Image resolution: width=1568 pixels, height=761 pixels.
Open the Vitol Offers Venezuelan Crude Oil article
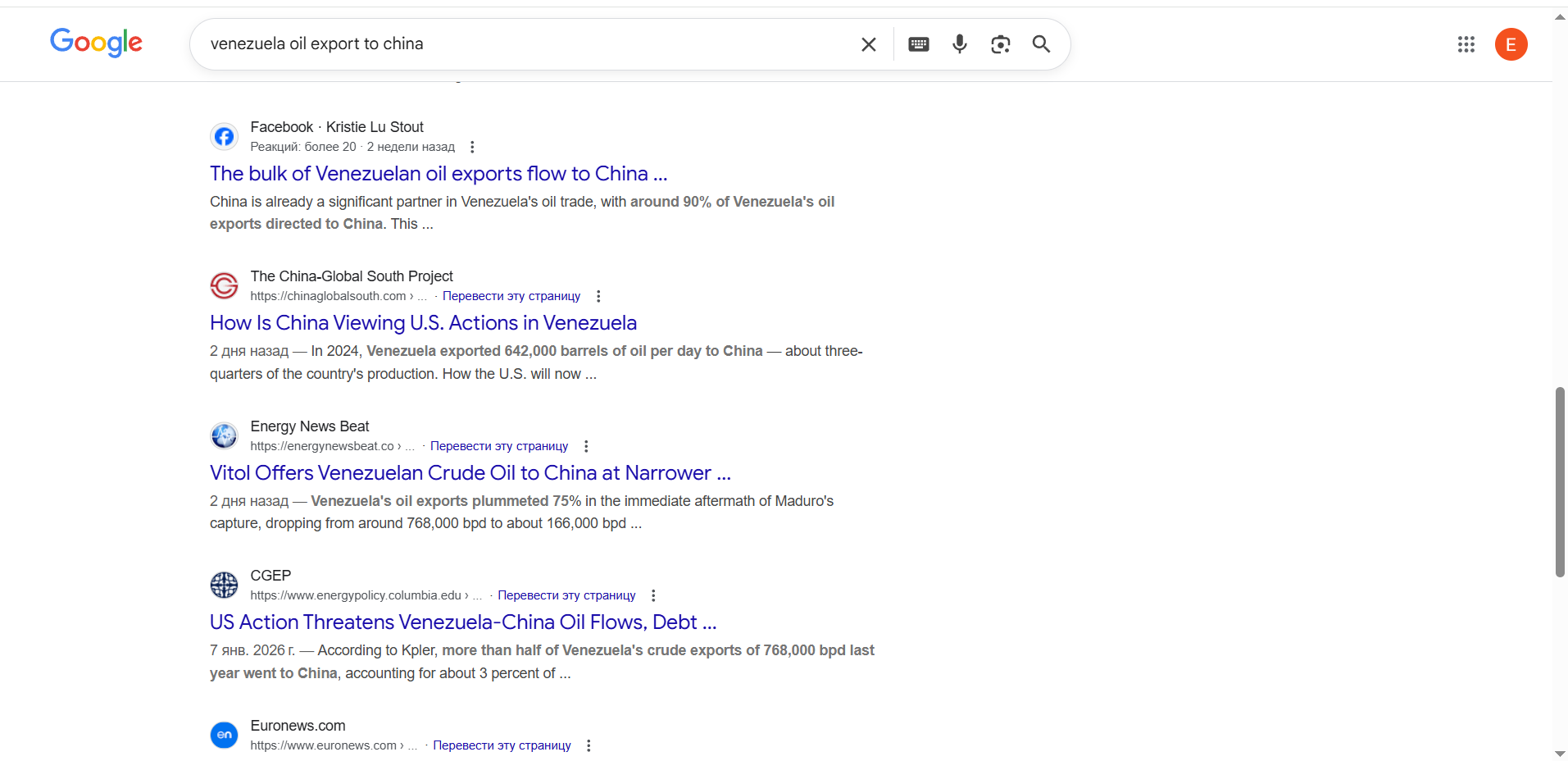tap(470, 473)
